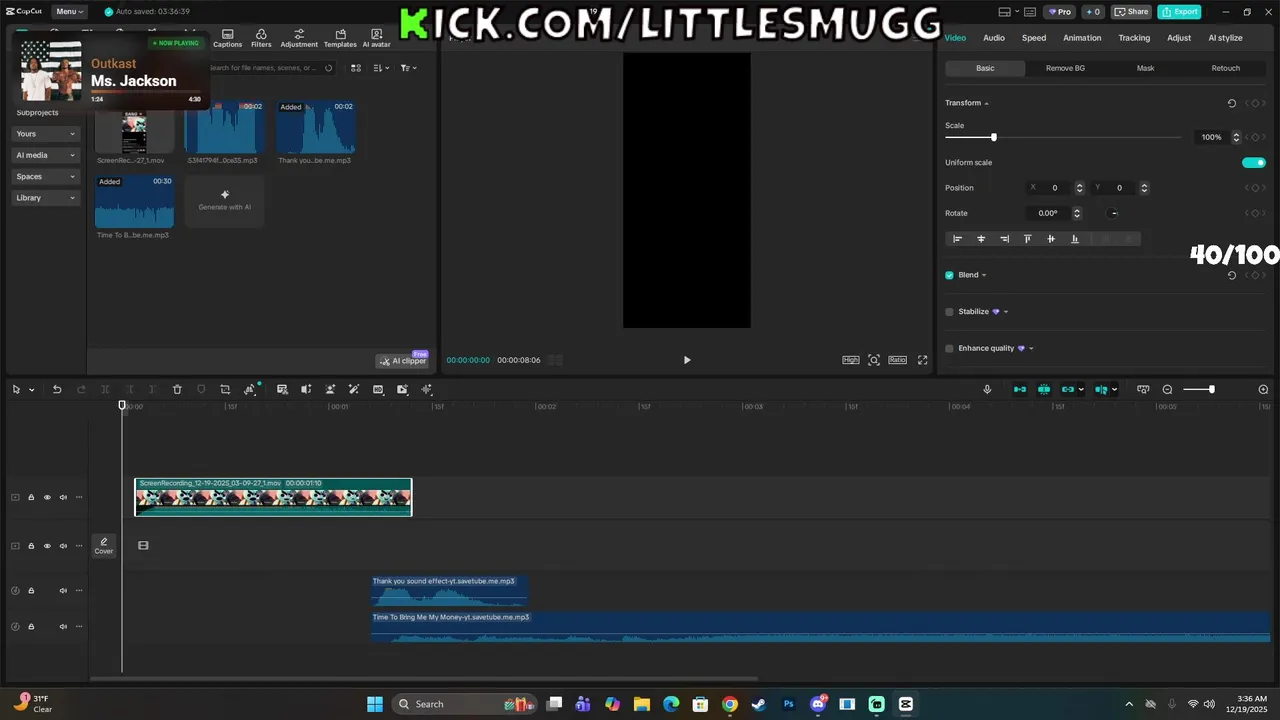
Task: Switch to the Audio tab
Action: 994,38
